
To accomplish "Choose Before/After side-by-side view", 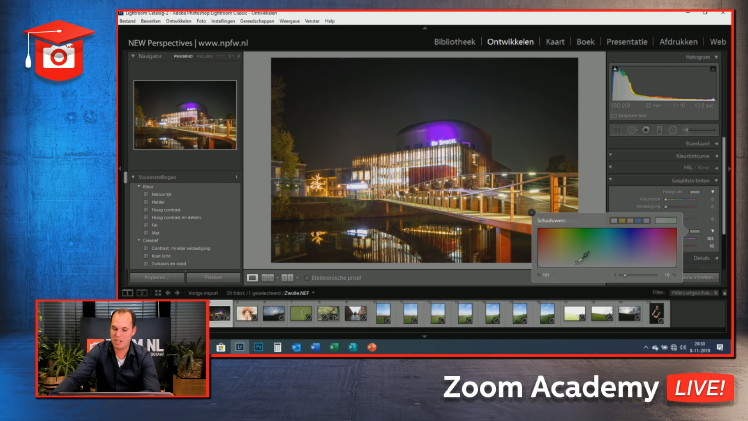I will tap(268, 277).
